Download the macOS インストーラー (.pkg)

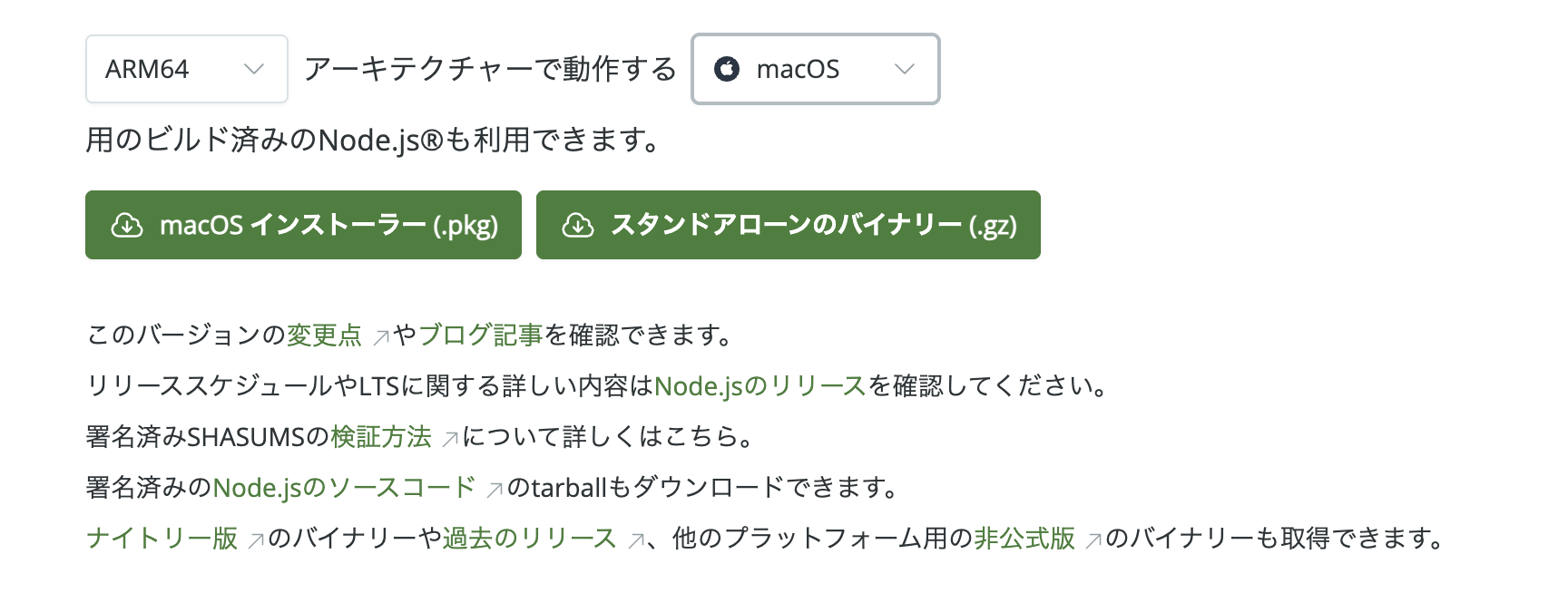click(x=303, y=225)
